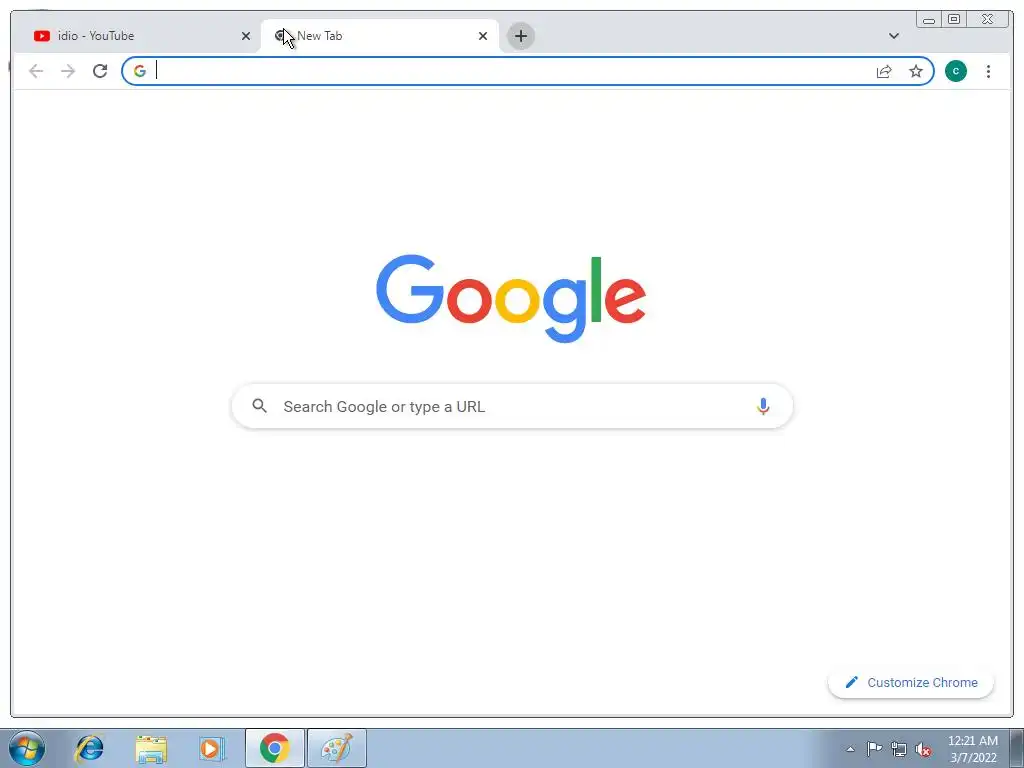The width and height of the screenshot is (1024, 768).
Task: Focus the Search Google or type a URL box
Action: [512, 406]
